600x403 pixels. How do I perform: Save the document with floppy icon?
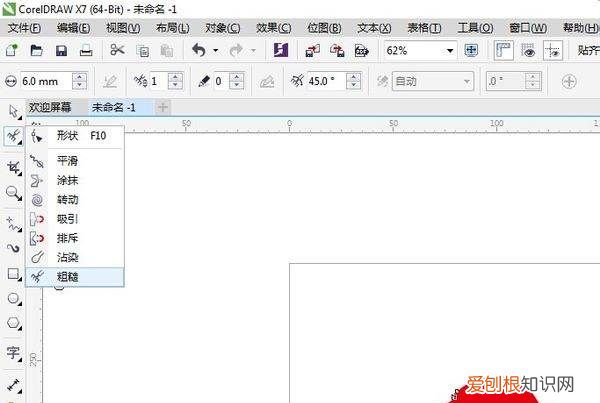tap(61, 51)
